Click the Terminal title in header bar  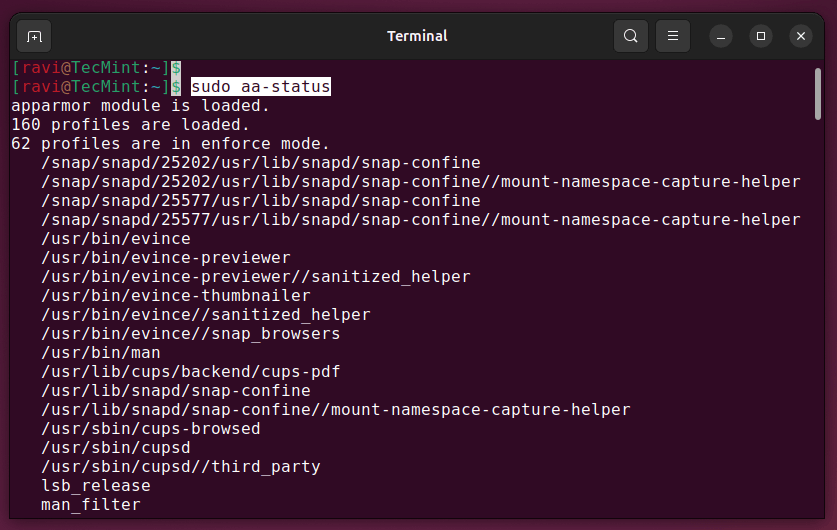(x=417, y=36)
